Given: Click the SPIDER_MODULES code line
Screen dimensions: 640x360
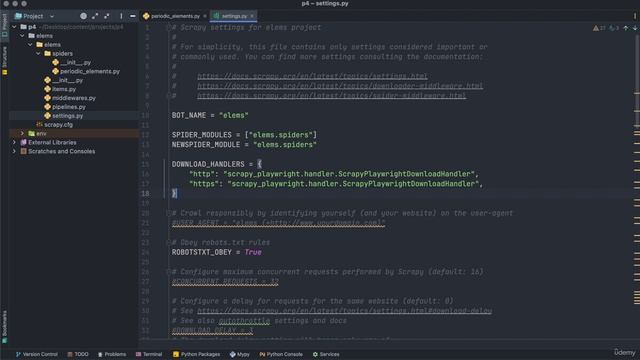Looking at the screenshot, I should click(244, 135).
